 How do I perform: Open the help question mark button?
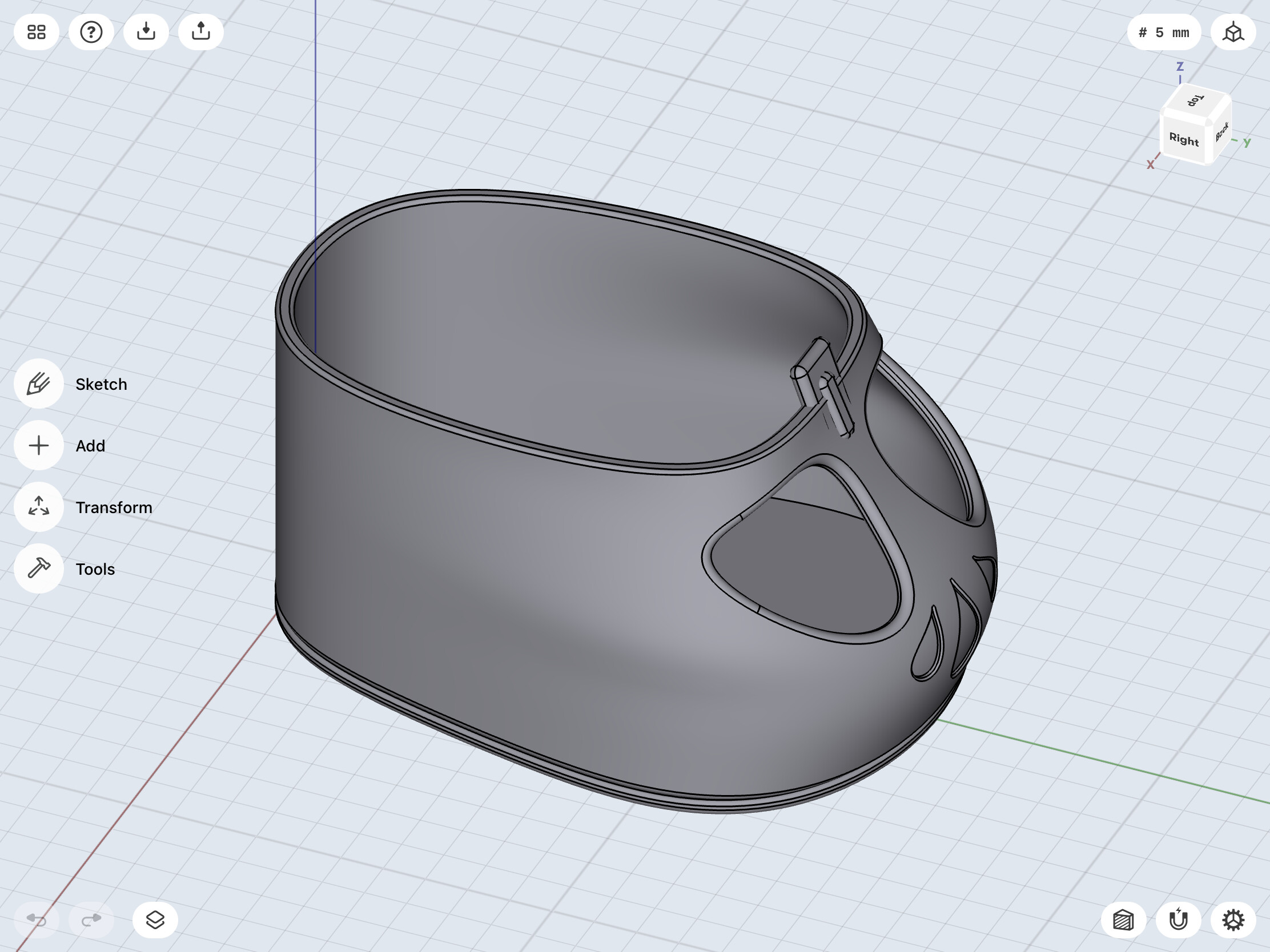click(91, 32)
